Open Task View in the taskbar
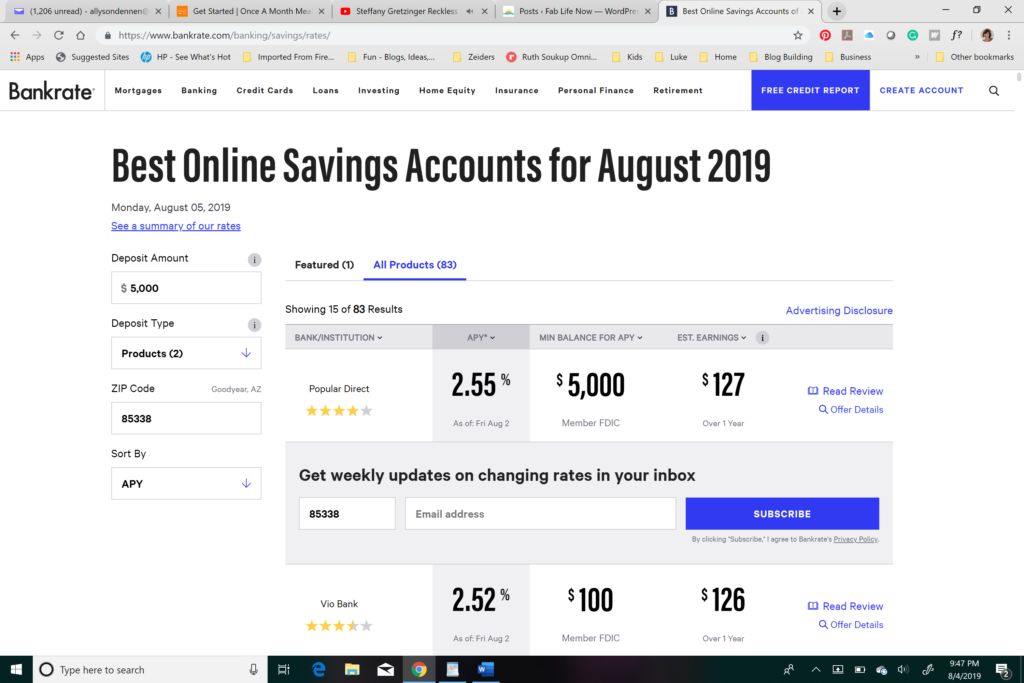Screen dimensions: 1024x683 coord(283,669)
